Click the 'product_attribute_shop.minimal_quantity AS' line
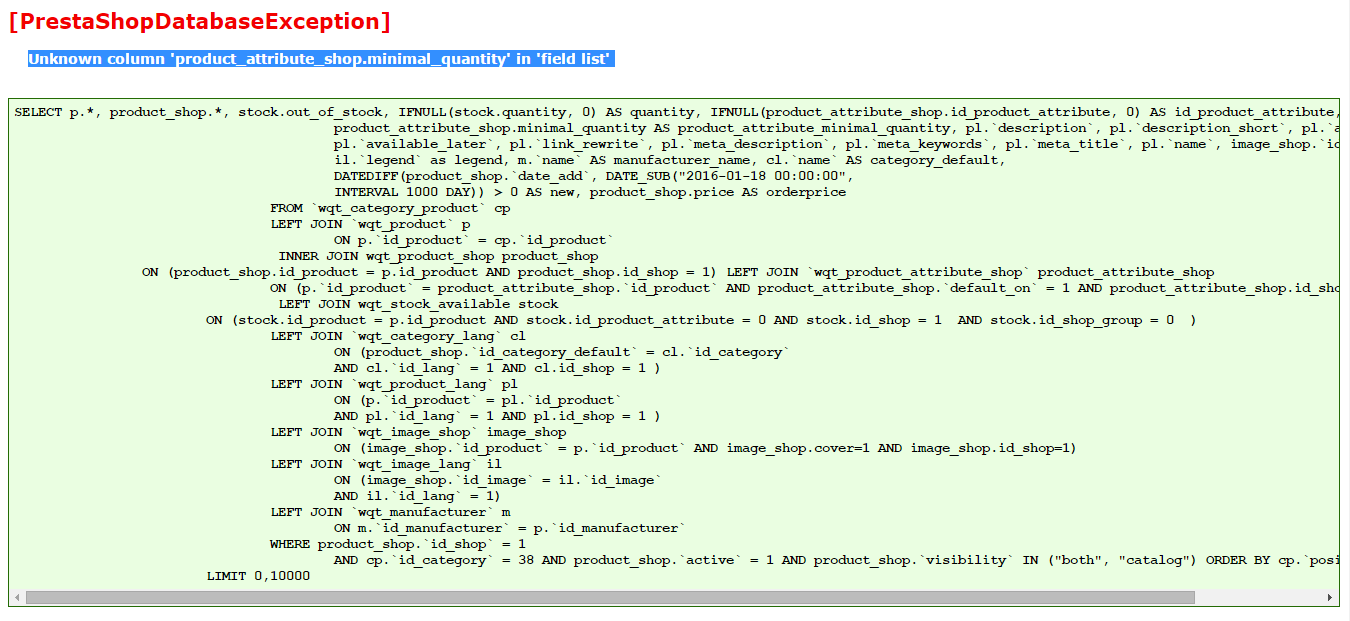This screenshot has width=1350, height=621. [836, 128]
